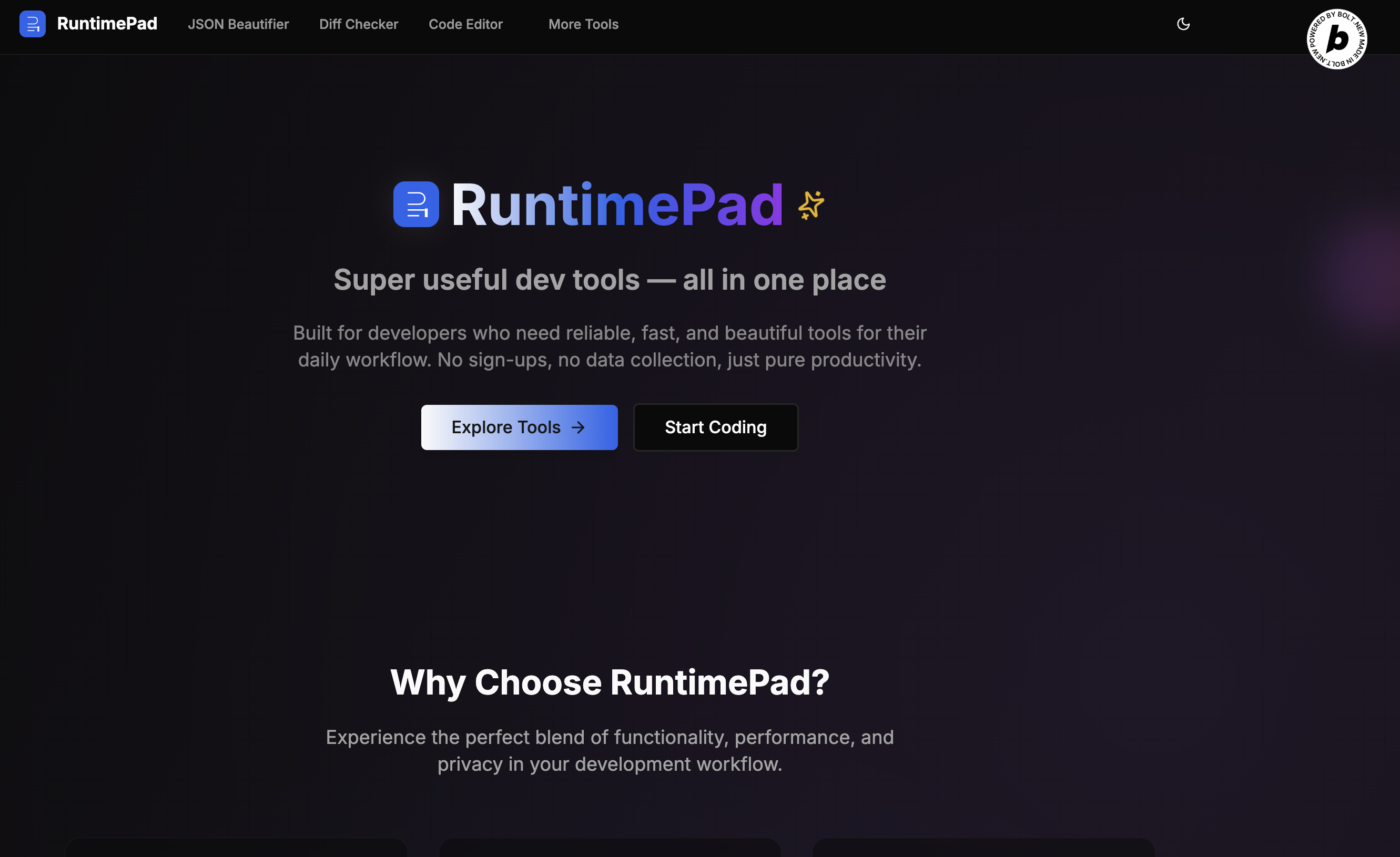
Task: Click the Built for developers description paragraph
Action: click(x=609, y=346)
